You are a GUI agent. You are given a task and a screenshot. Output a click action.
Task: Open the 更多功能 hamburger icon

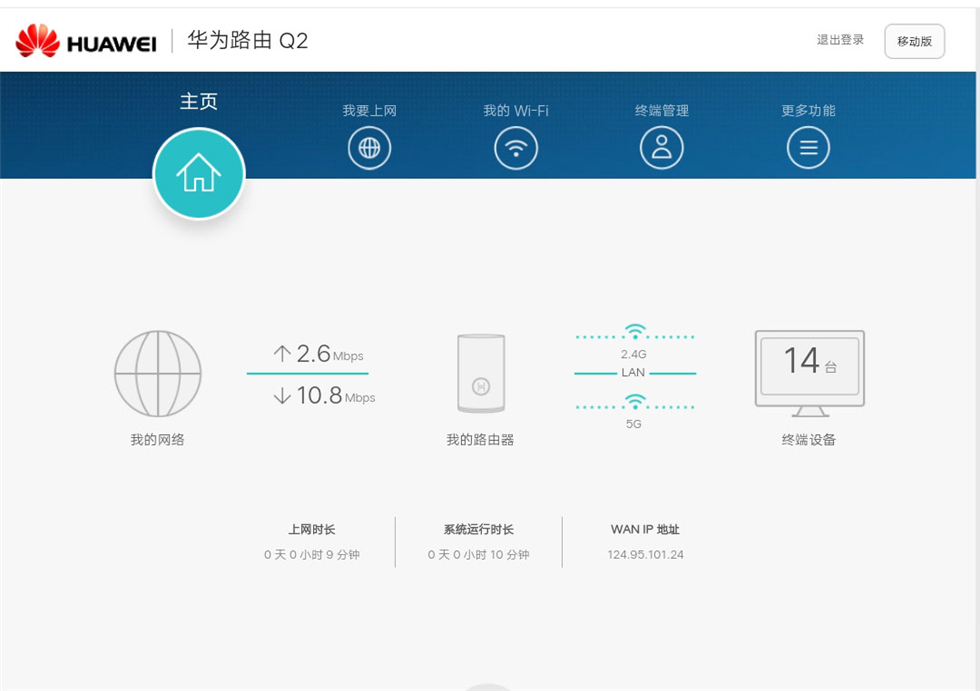[808, 148]
